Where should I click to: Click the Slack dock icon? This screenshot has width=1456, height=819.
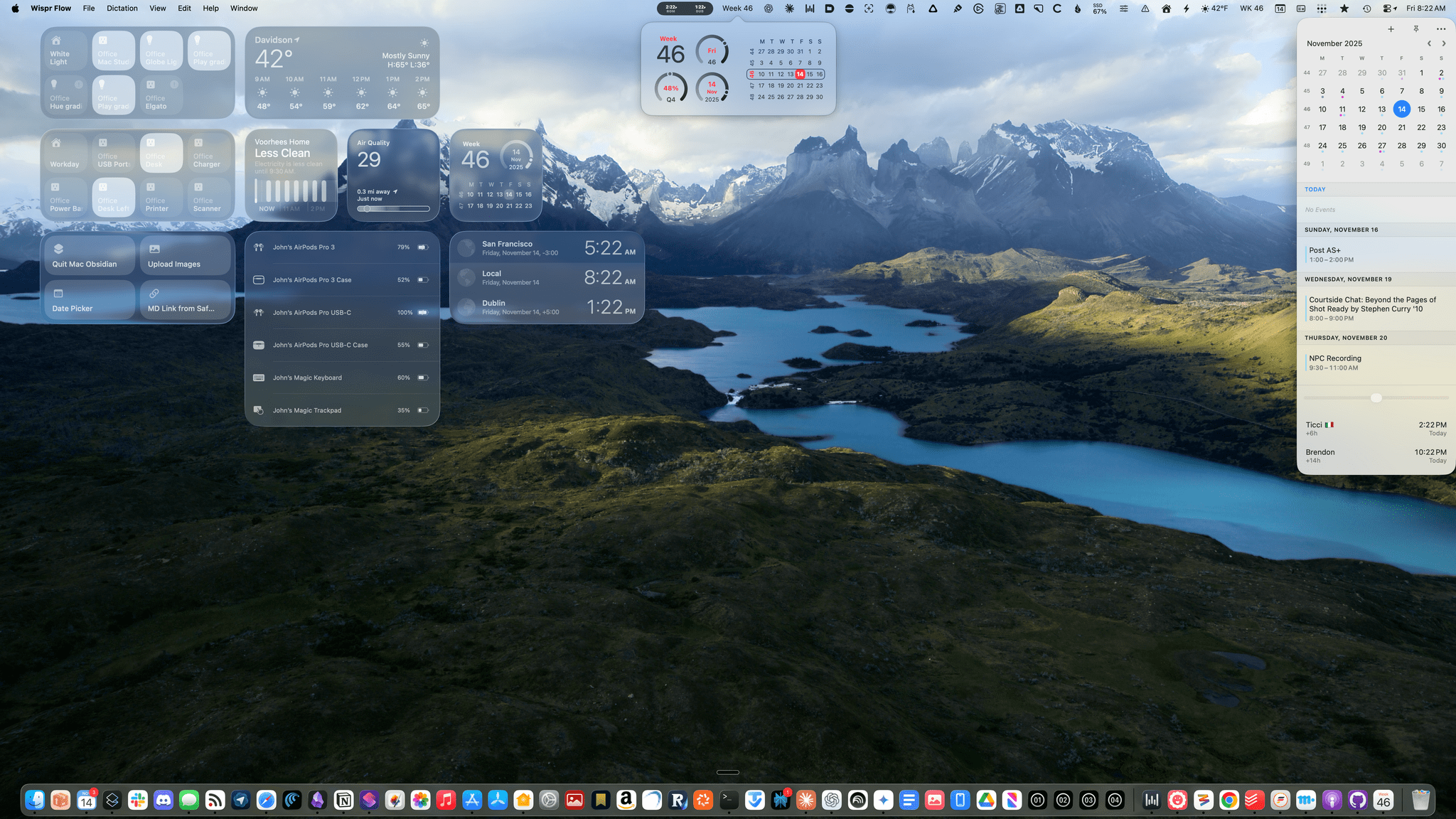point(138,801)
